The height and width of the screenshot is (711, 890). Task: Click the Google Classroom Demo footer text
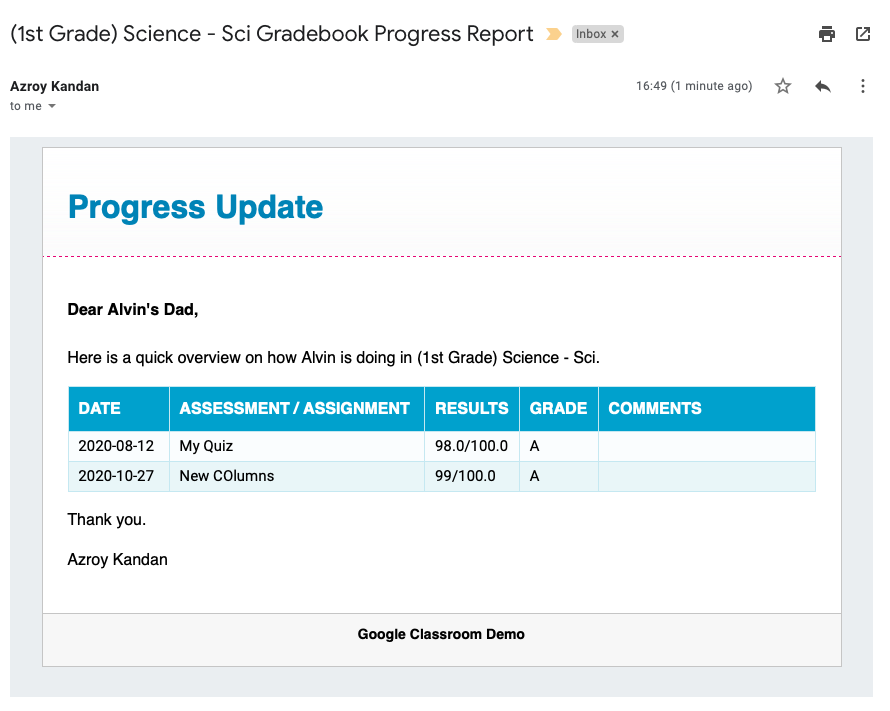coord(441,634)
